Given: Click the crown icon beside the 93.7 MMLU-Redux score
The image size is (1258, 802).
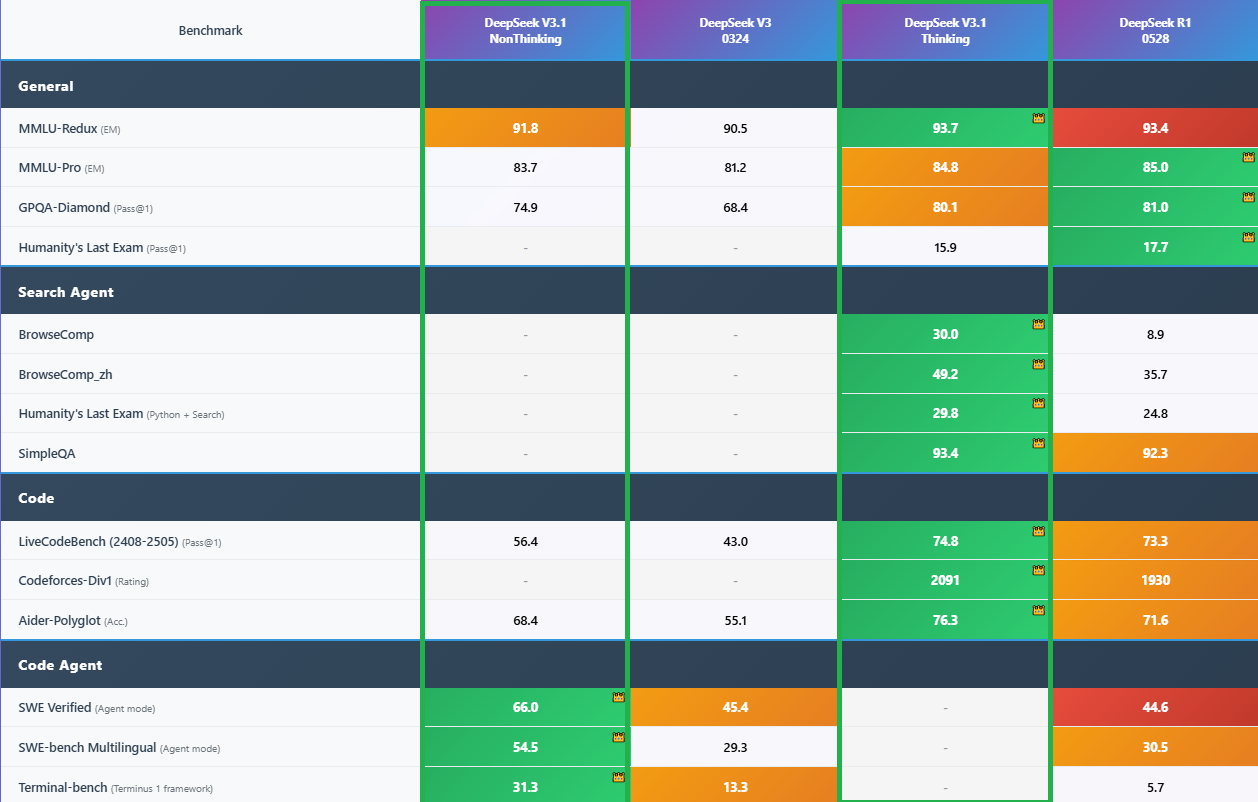Looking at the screenshot, I should pyautogui.click(x=1038, y=118).
